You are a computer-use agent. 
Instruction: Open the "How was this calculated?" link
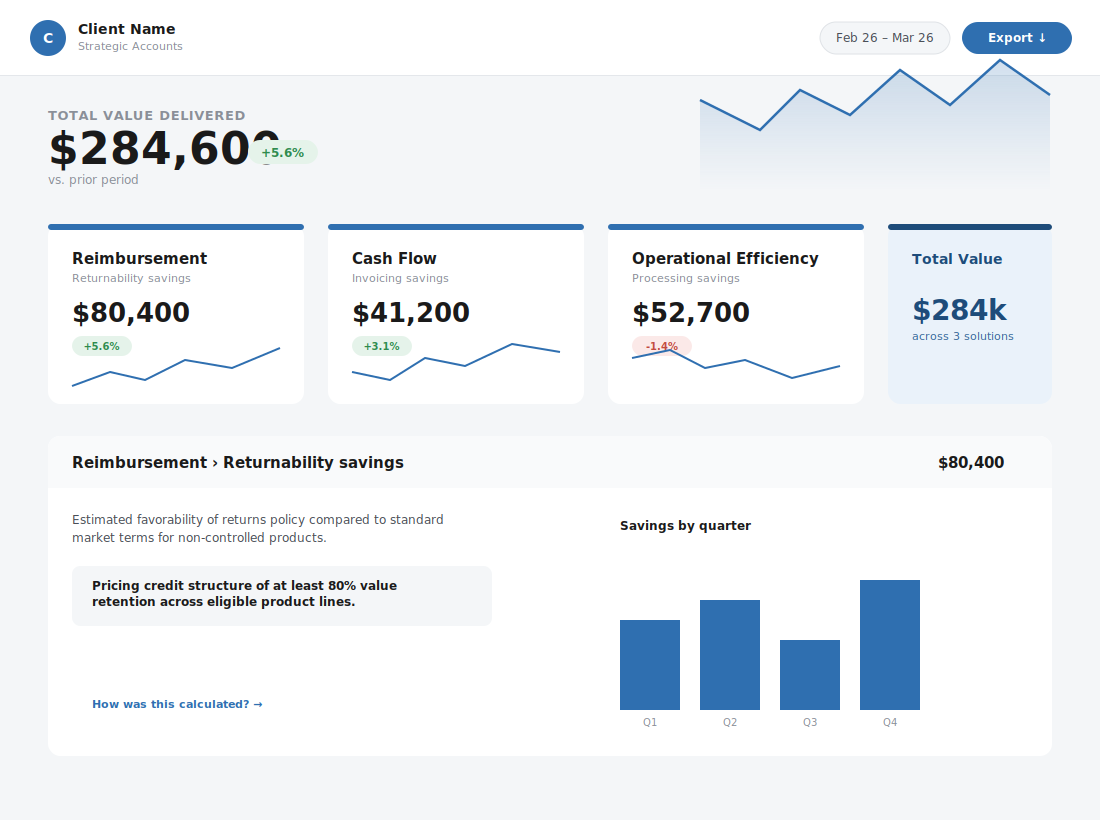(x=177, y=704)
